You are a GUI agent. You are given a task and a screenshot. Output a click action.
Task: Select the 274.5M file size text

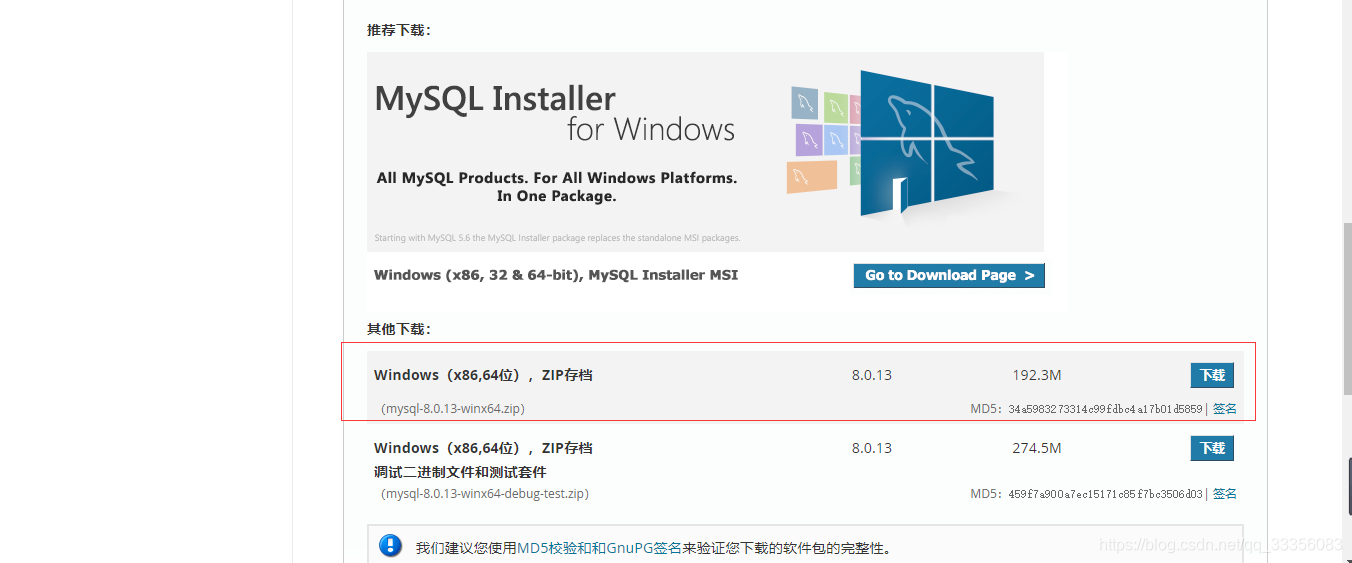[1037, 448]
